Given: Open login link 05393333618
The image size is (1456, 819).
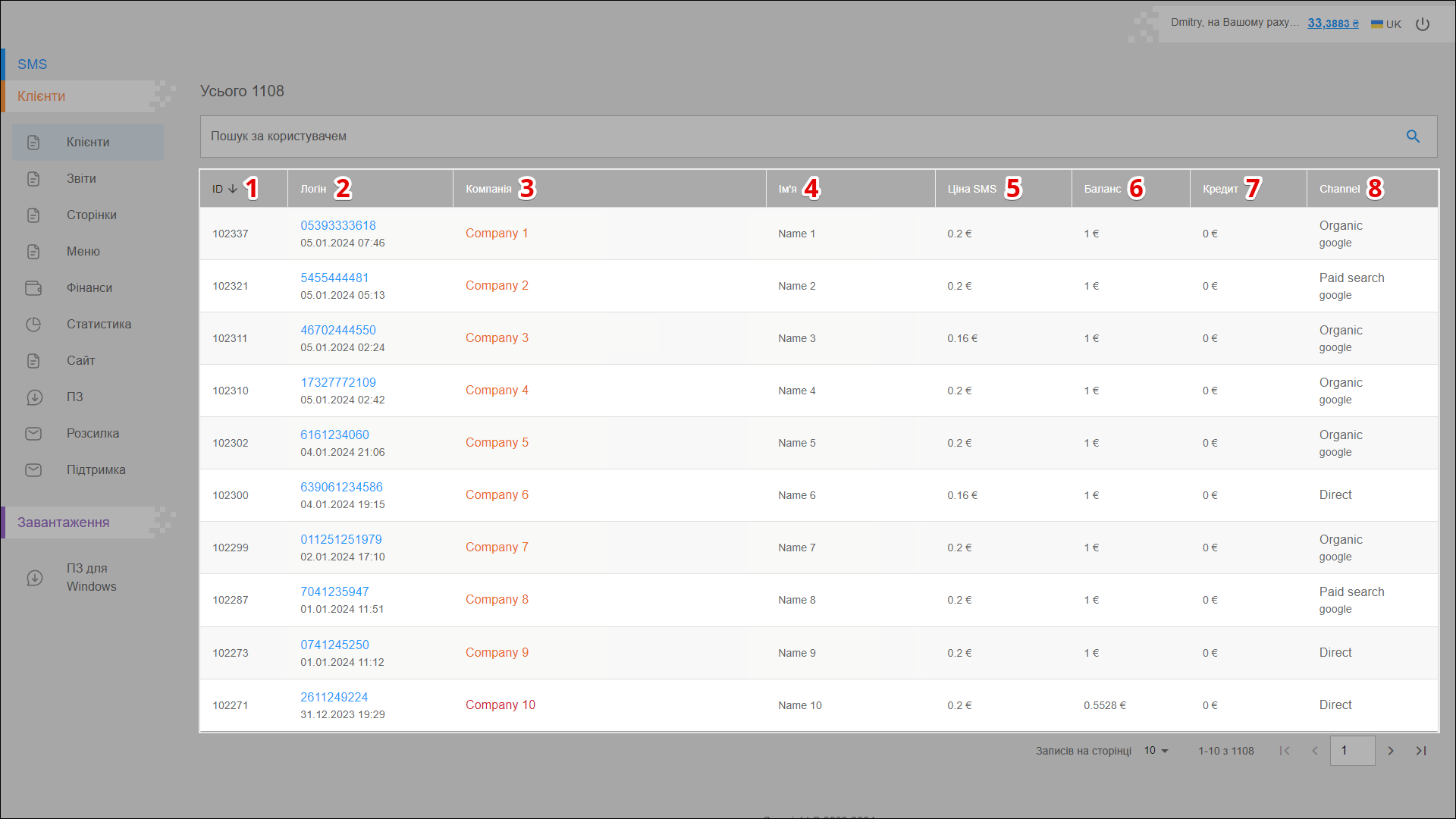Looking at the screenshot, I should 338,225.
